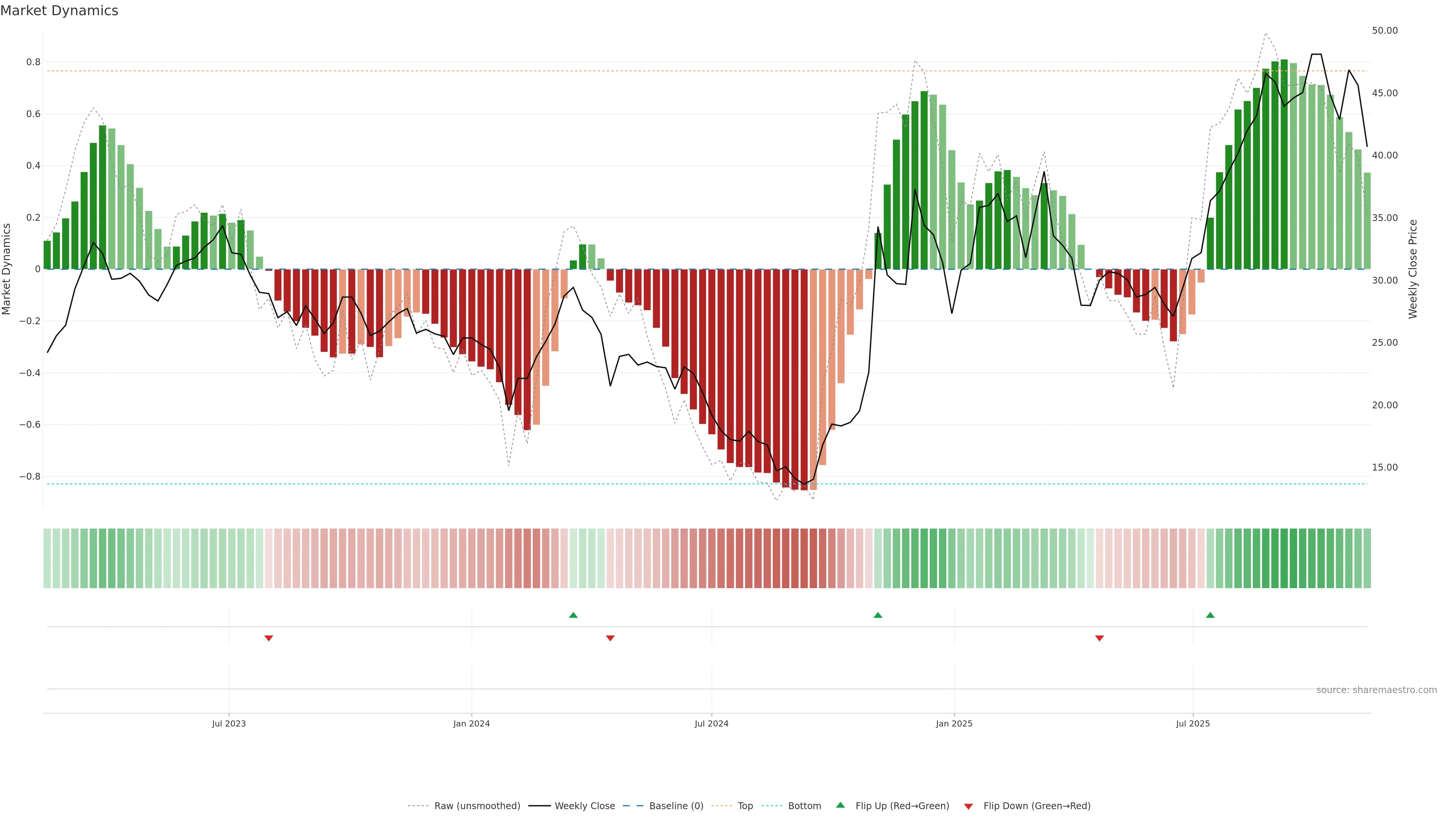Click the Flip Up marker between Jan and Jul 2024

coord(573,615)
